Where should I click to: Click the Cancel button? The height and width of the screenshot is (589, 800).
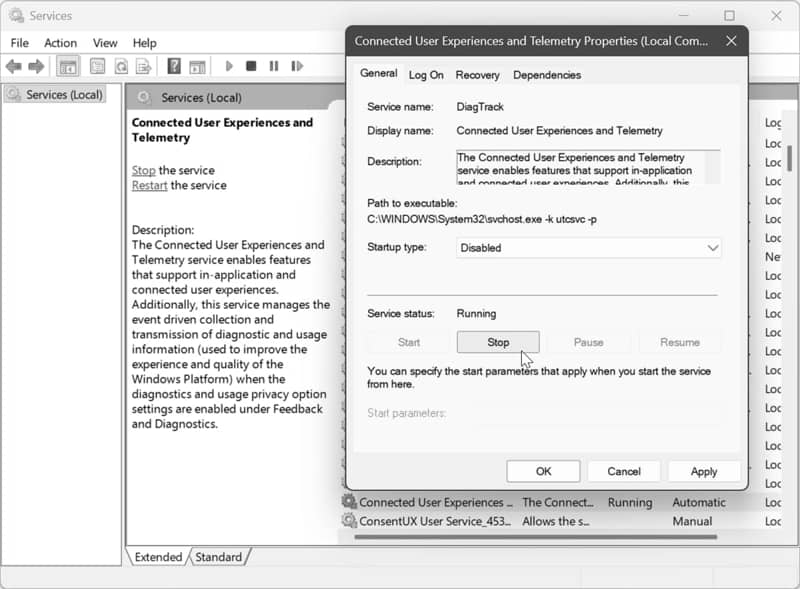coord(624,471)
